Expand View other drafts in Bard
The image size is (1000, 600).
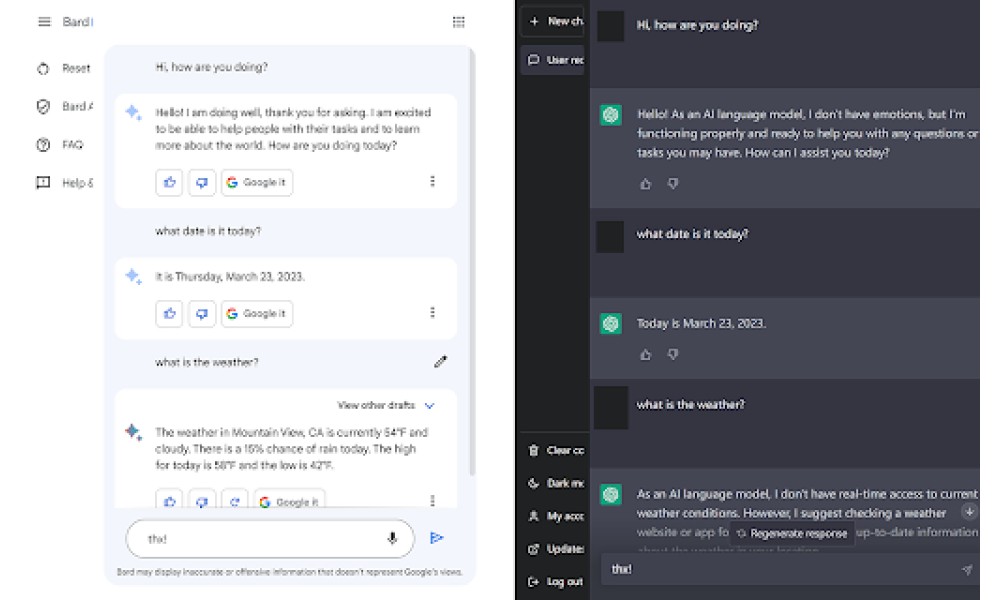pyautogui.click(x=386, y=406)
